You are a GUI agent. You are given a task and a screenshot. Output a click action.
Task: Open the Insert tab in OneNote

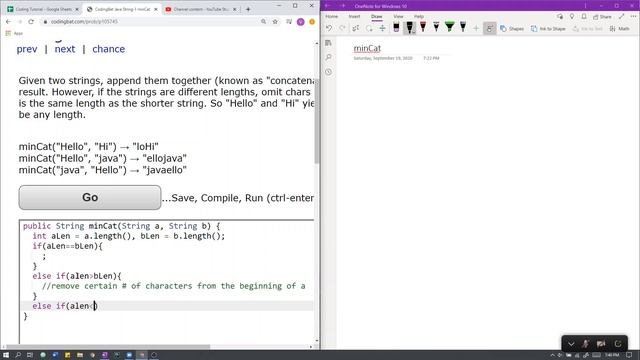[354, 16]
